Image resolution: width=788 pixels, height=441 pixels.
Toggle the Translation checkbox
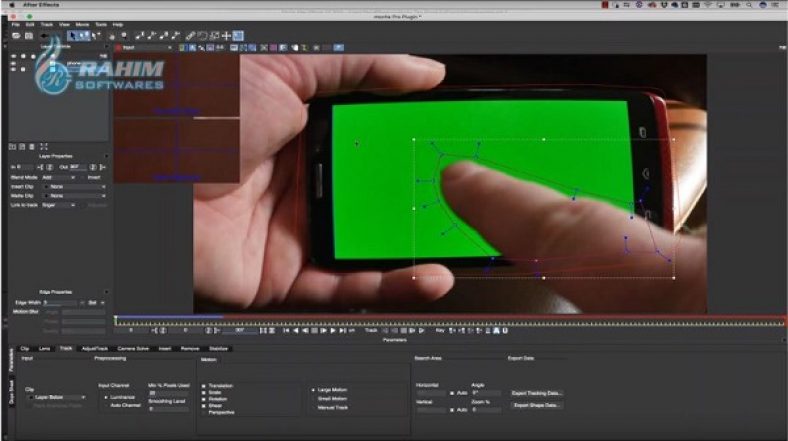(204, 386)
